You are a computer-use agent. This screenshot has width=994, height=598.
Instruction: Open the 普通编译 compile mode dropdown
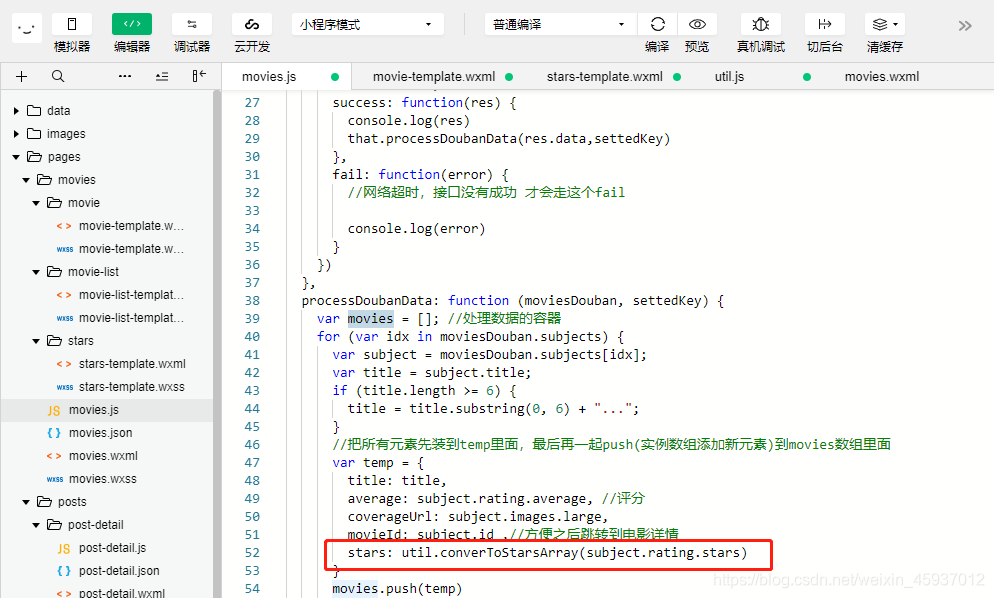pyautogui.click(x=560, y=24)
